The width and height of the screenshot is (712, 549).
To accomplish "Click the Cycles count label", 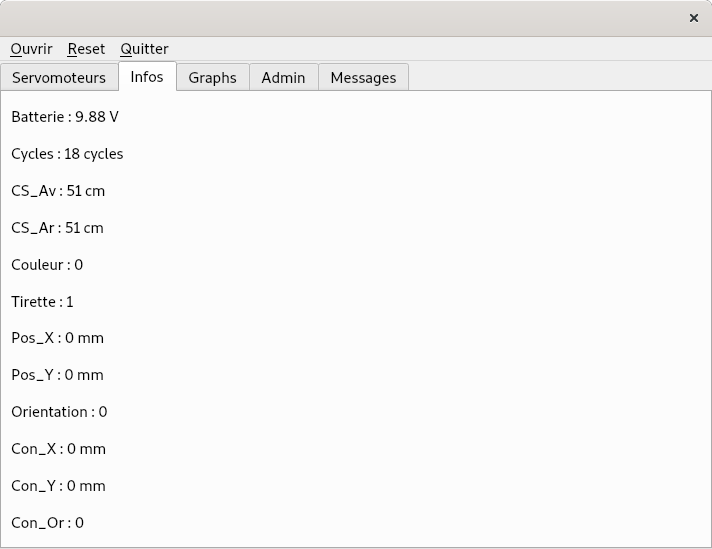I will [x=67, y=154].
